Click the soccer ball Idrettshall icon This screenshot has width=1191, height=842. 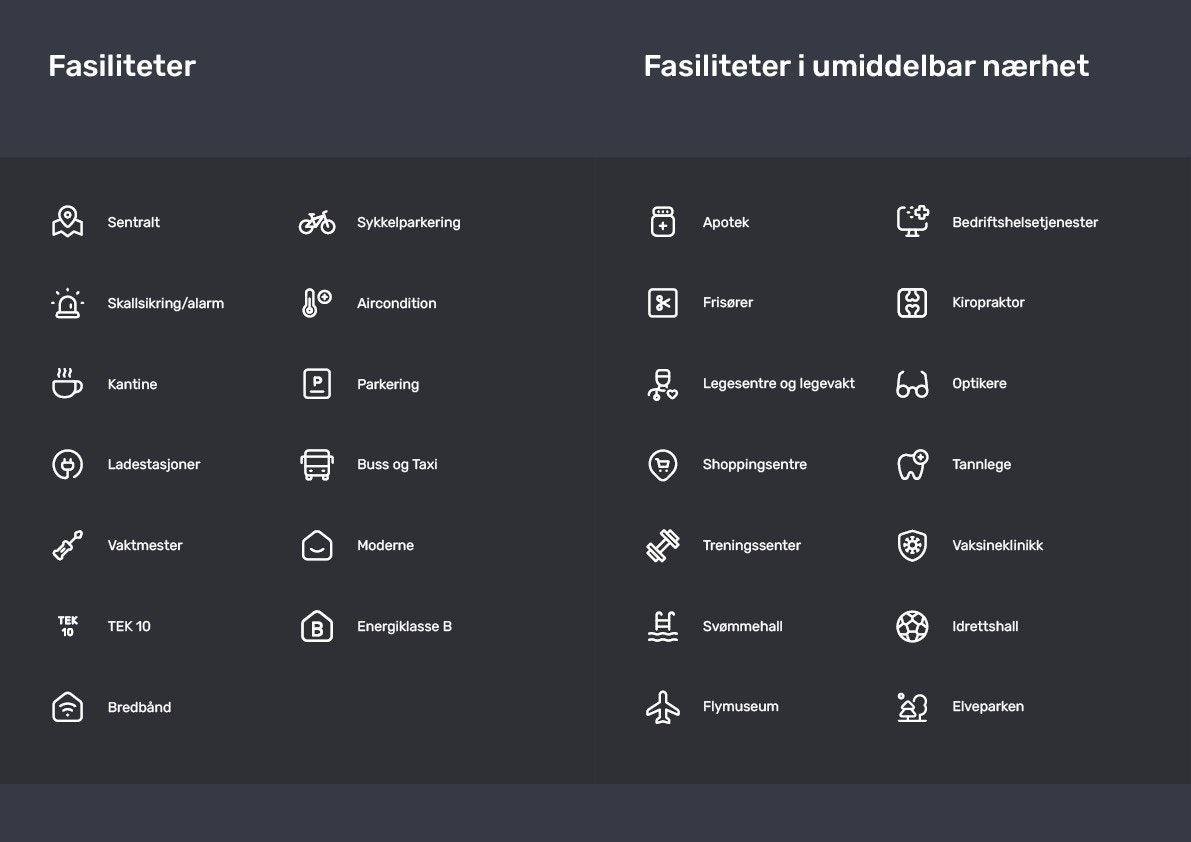pos(912,626)
